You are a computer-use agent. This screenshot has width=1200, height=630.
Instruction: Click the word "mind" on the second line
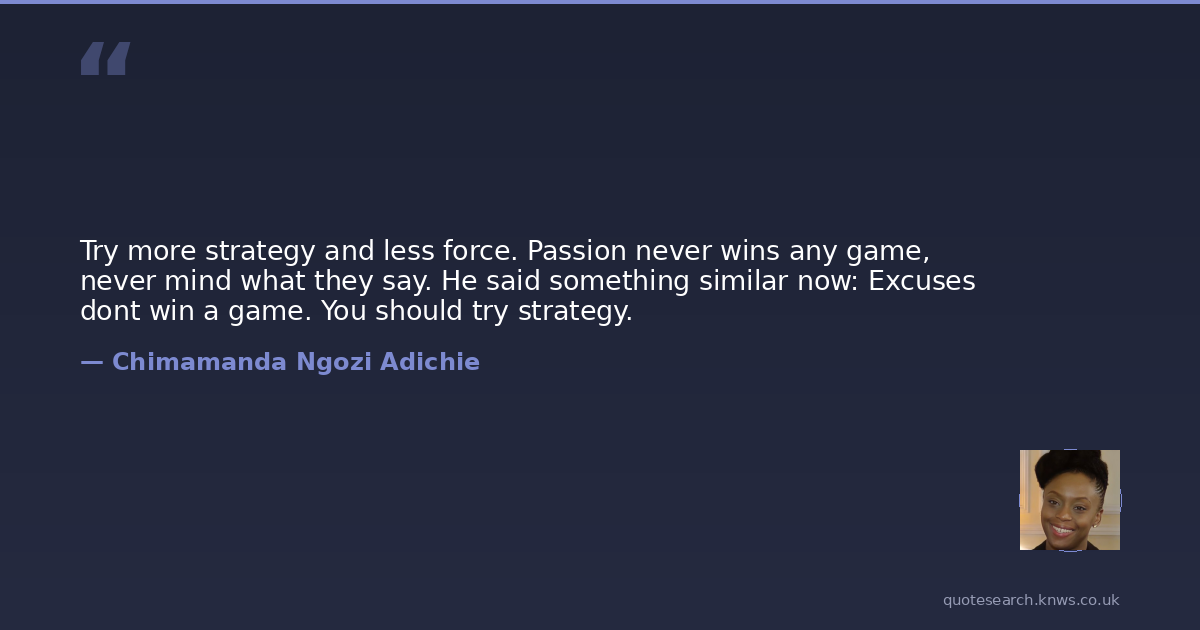[201, 281]
